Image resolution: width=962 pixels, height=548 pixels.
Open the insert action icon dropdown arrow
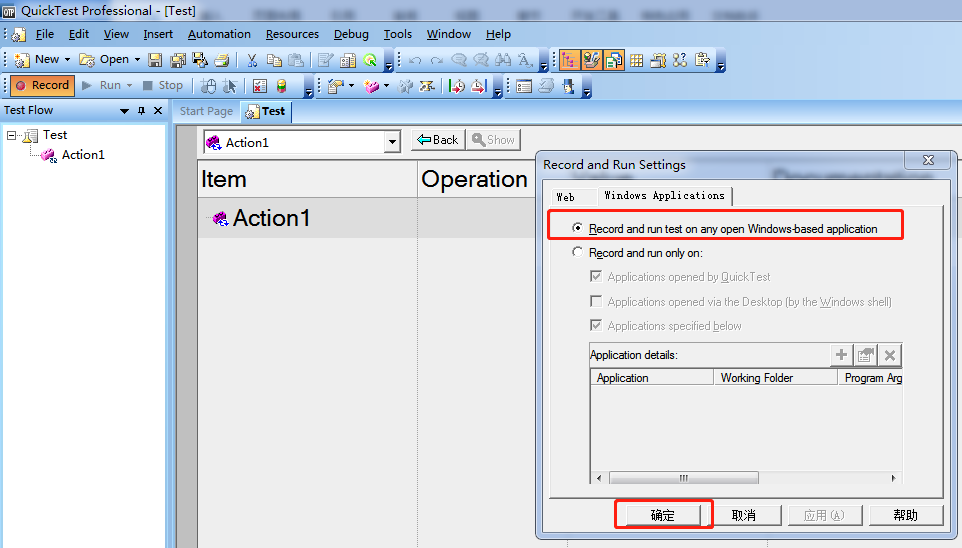coord(387,85)
